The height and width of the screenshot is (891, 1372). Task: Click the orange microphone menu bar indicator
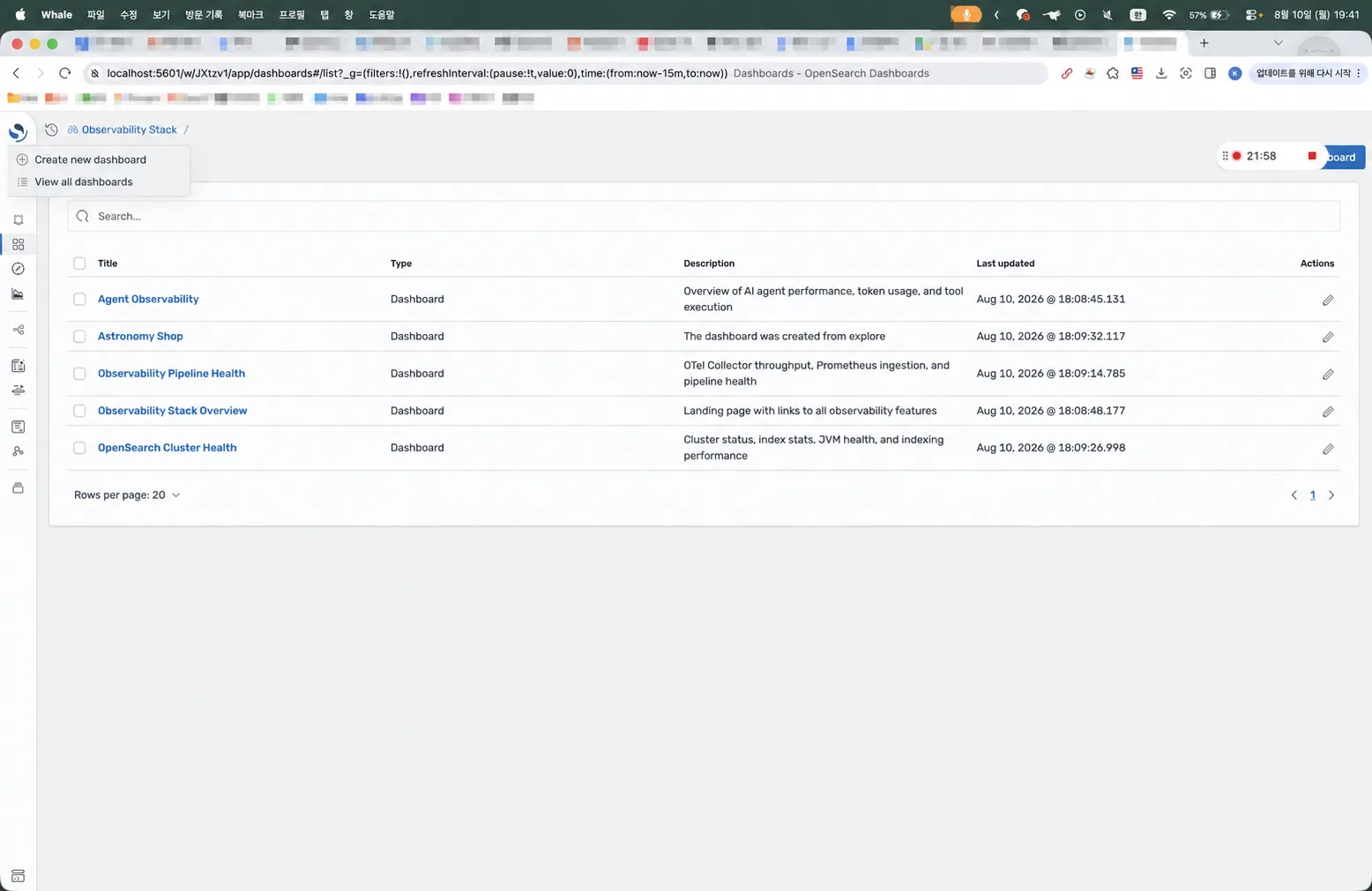coord(966,15)
